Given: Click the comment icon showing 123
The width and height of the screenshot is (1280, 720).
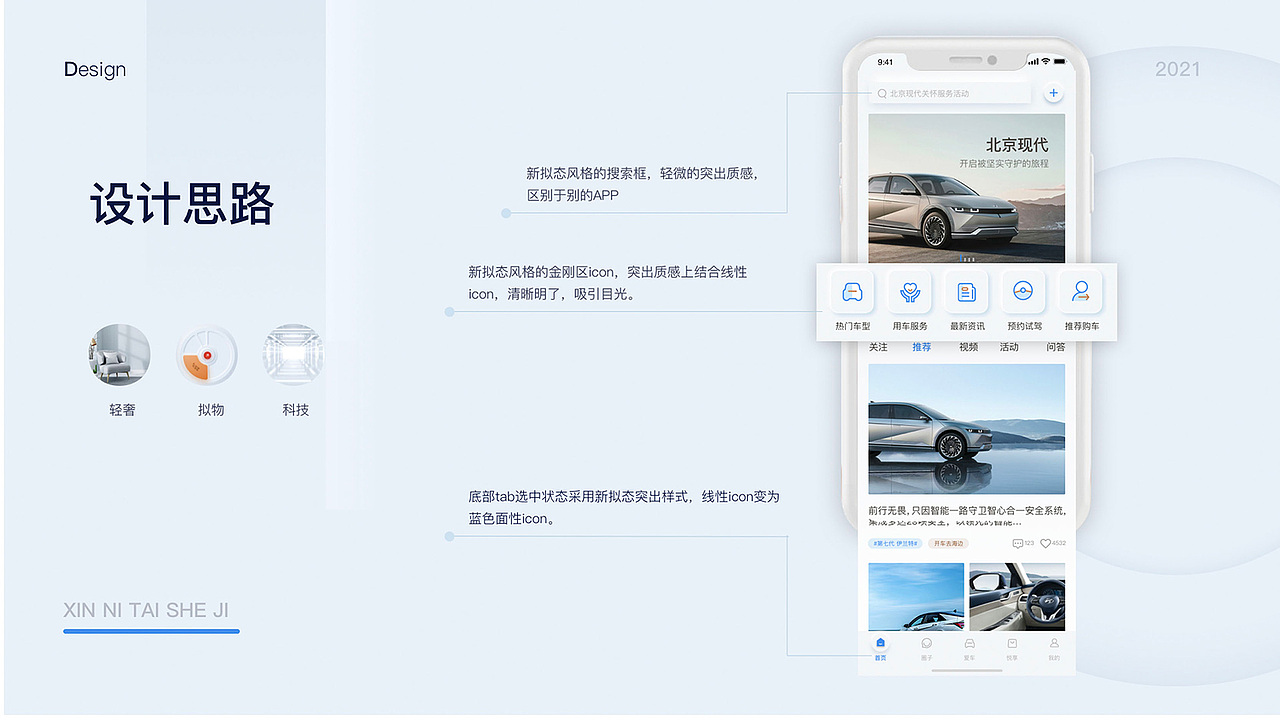Looking at the screenshot, I should tap(1018, 543).
